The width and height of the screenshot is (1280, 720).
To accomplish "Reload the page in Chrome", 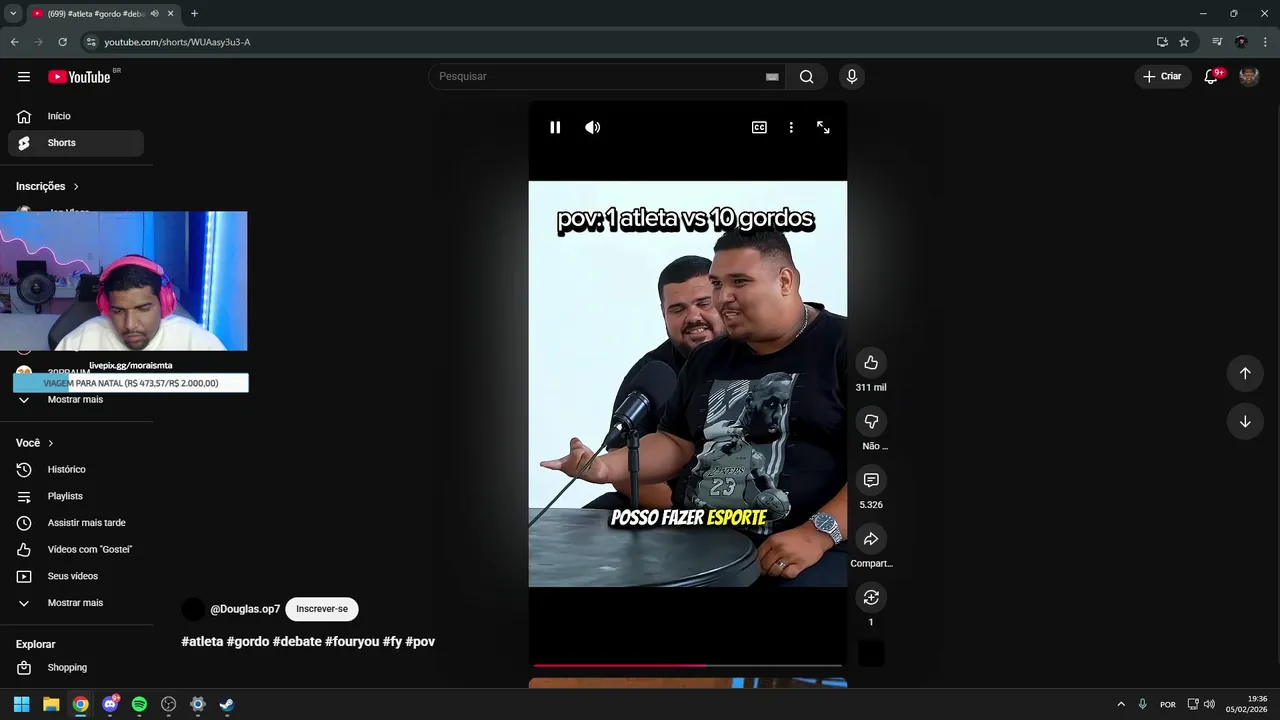I will (62, 42).
